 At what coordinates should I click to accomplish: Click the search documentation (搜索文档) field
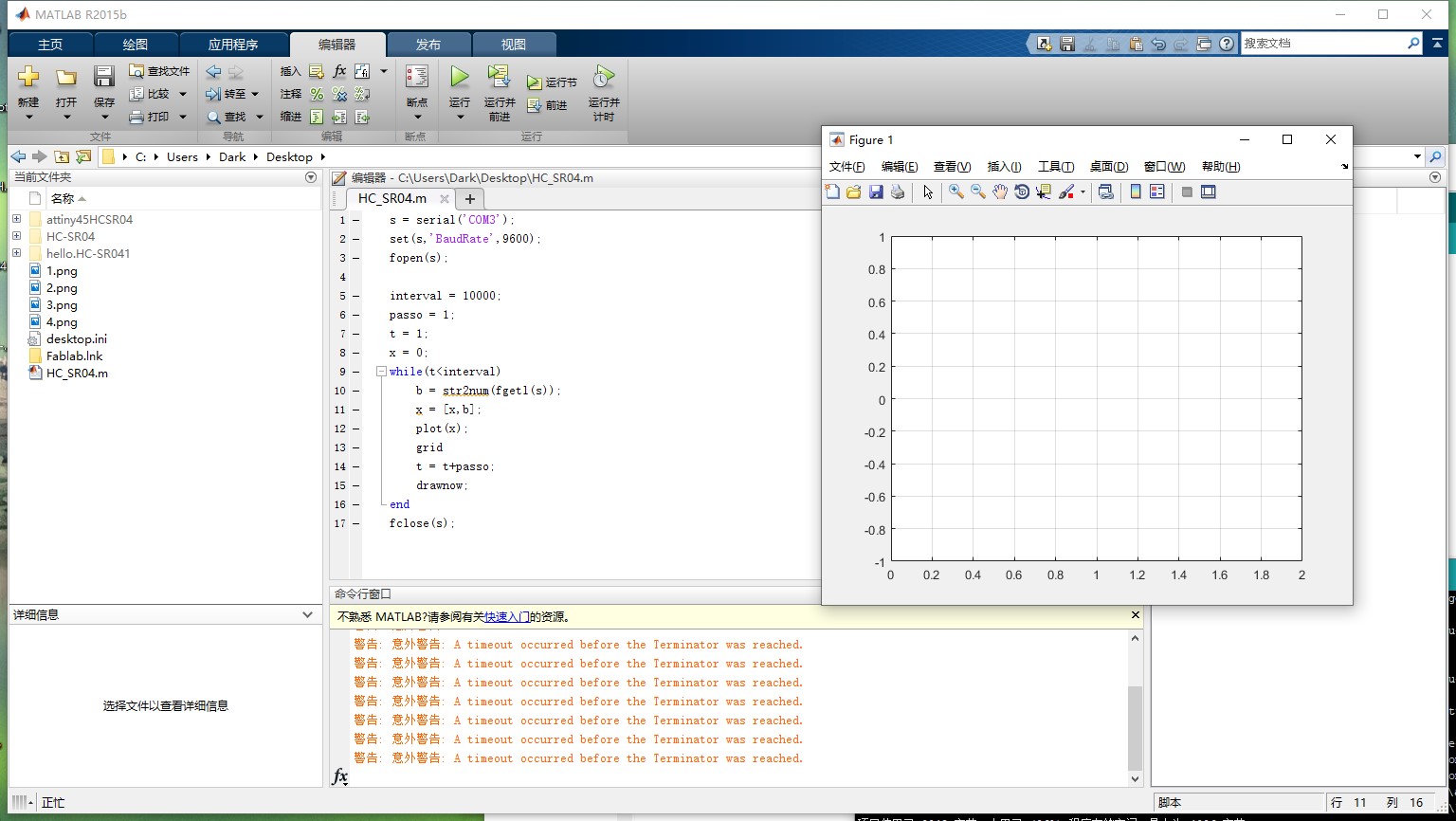pos(1322,44)
